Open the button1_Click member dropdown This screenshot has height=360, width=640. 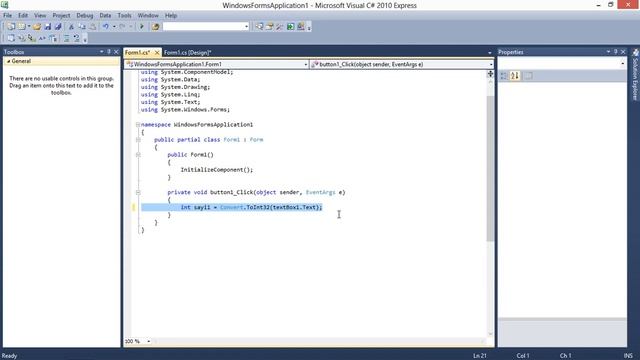[491, 64]
